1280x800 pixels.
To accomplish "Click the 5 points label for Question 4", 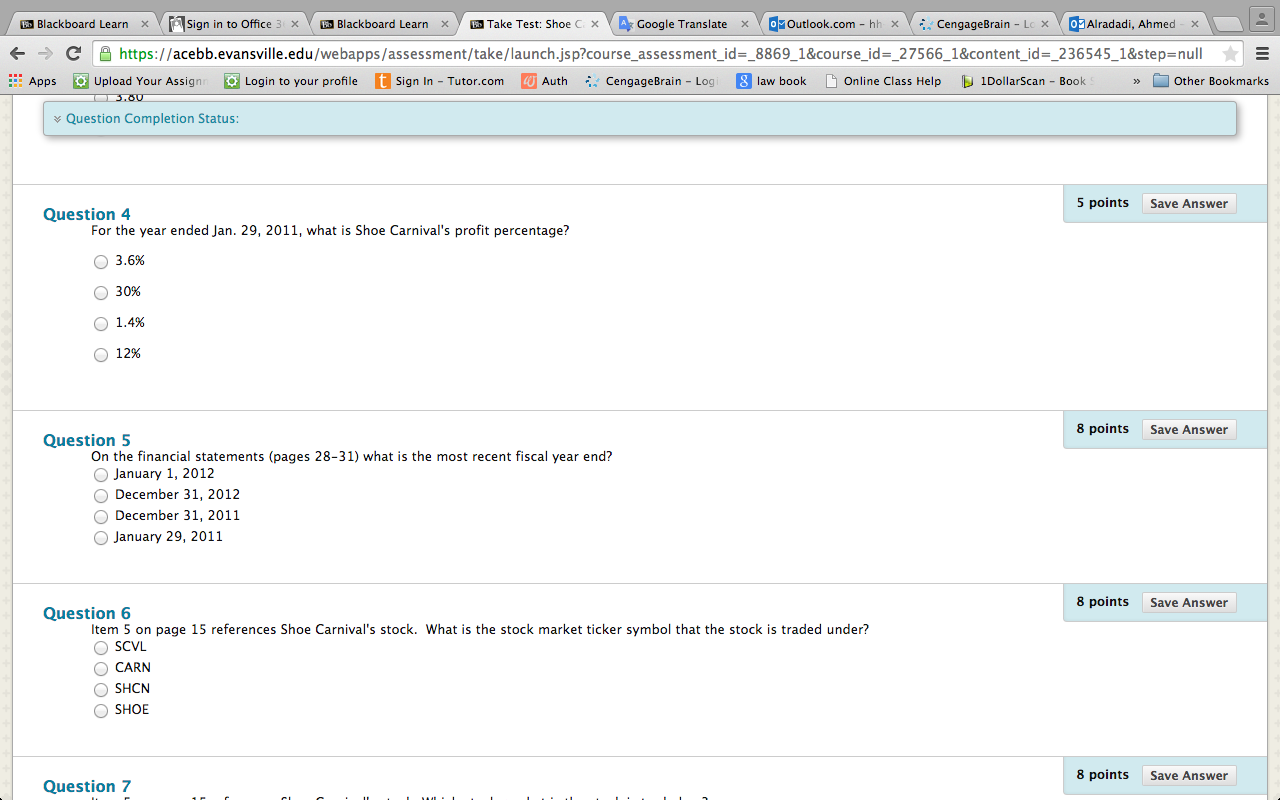I will click(x=1103, y=203).
